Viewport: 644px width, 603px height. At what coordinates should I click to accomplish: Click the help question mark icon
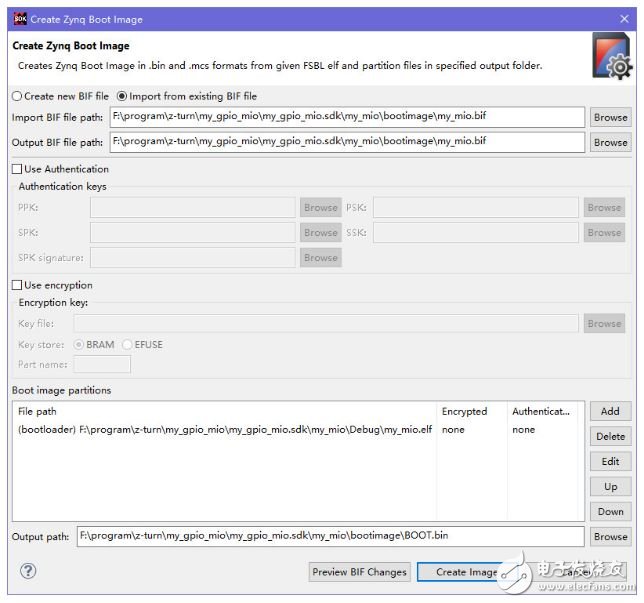pos(28,572)
